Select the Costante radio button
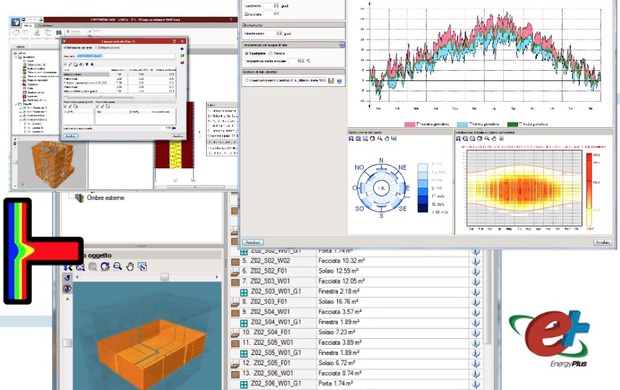Screen dimensions: 620x390 tap(246, 53)
